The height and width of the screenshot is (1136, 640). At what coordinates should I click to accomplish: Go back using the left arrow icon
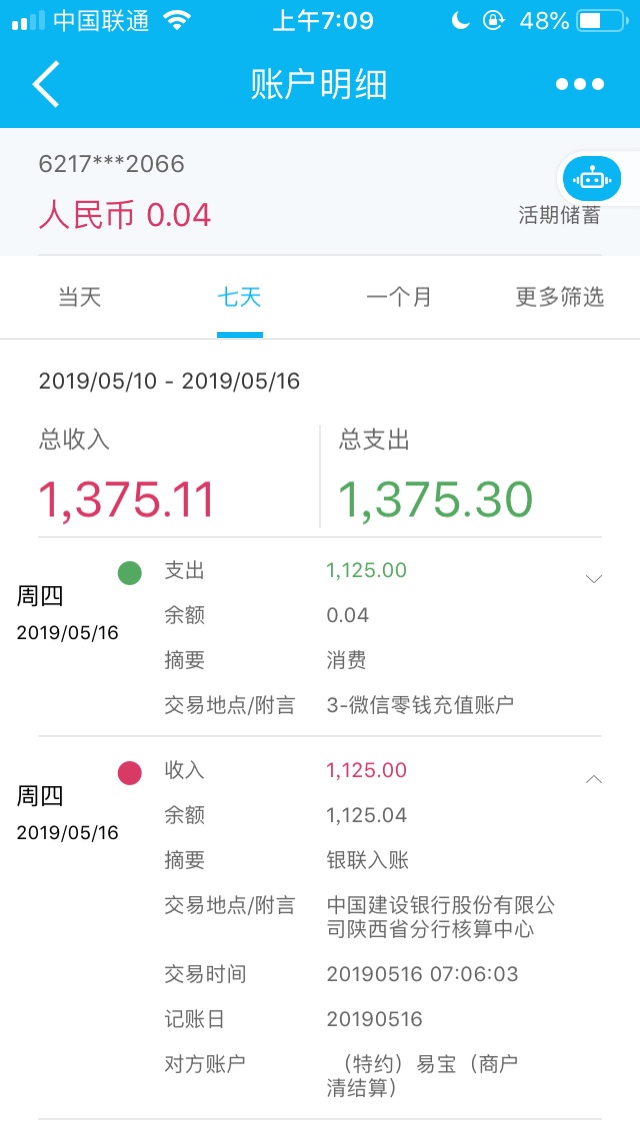(x=45, y=84)
